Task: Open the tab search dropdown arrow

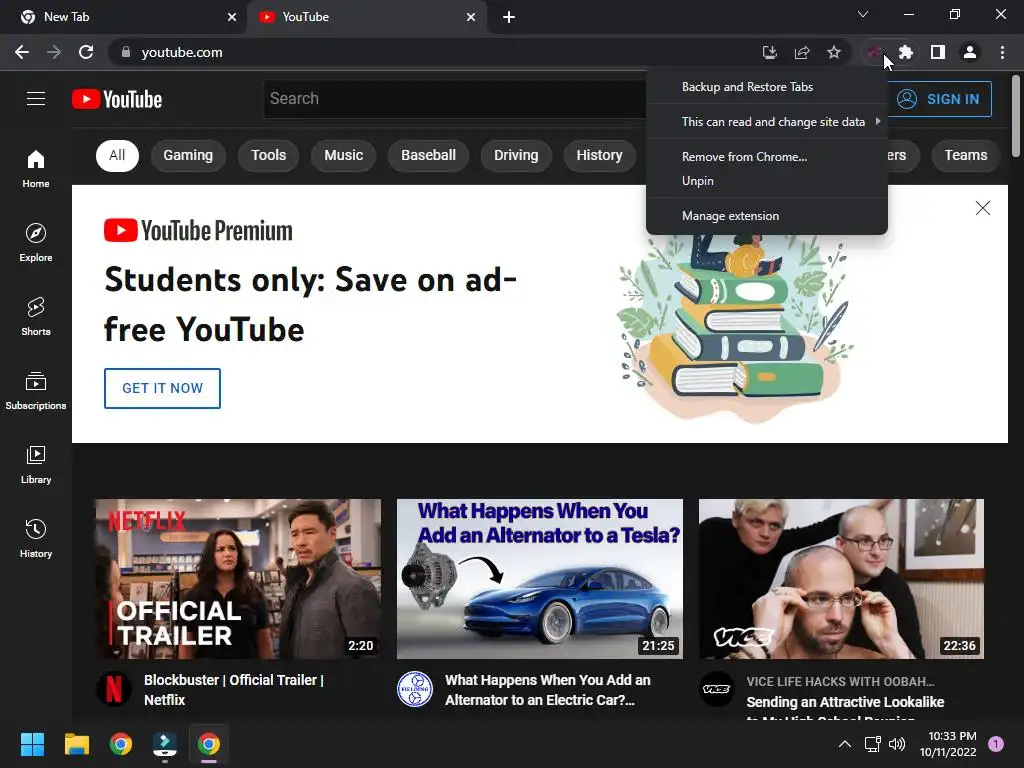Action: pos(863,14)
